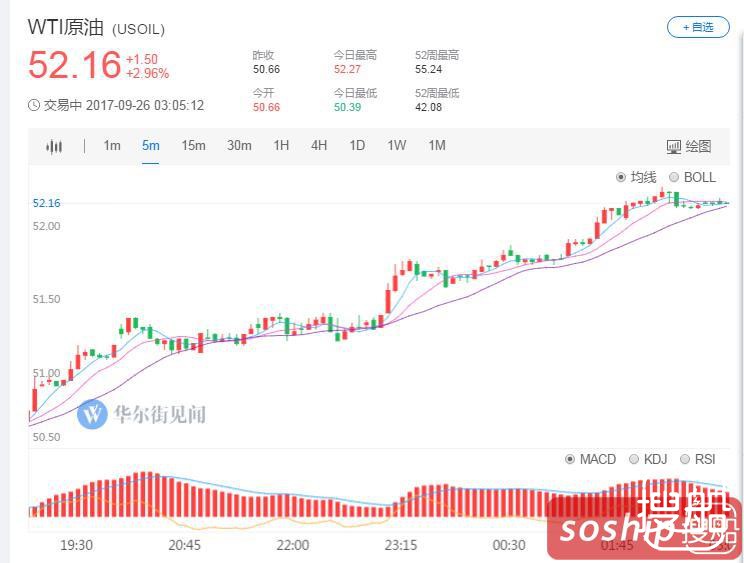The image size is (744, 563).
Task: Show the 1W weekly chart
Action: 397,146
